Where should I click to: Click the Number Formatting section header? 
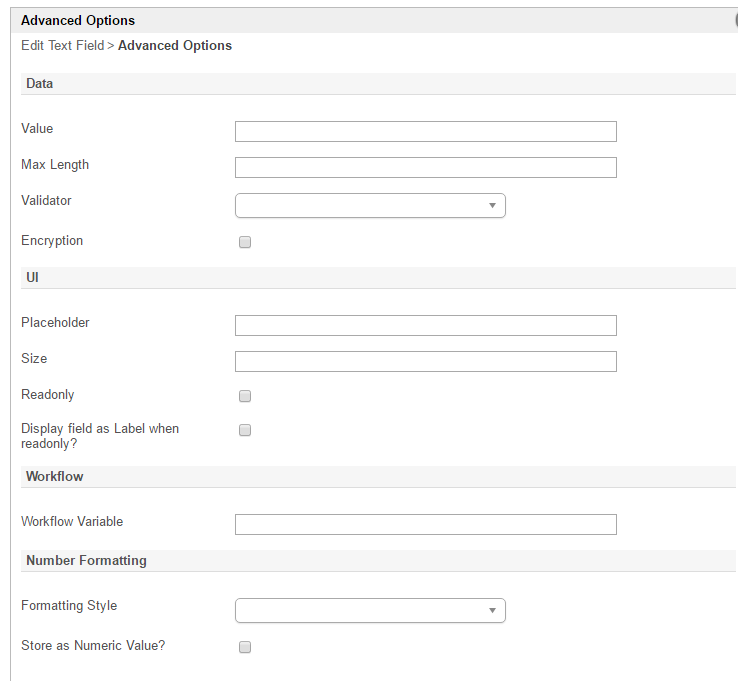[86, 561]
